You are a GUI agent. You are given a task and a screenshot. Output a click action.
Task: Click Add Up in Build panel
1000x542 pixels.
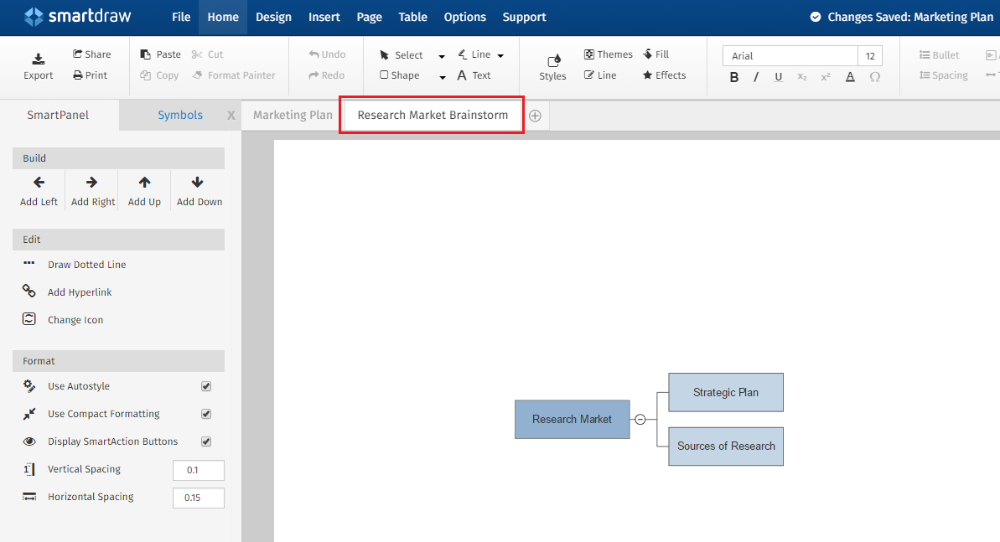coord(144,191)
